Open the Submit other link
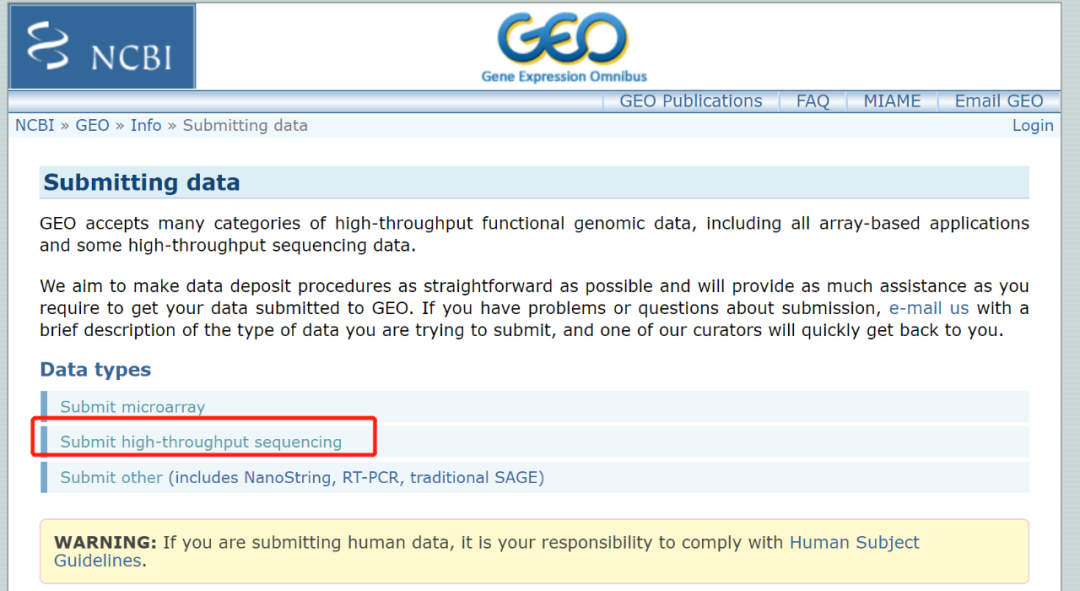This screenshot has height=591, width=1080. (111, 478)
